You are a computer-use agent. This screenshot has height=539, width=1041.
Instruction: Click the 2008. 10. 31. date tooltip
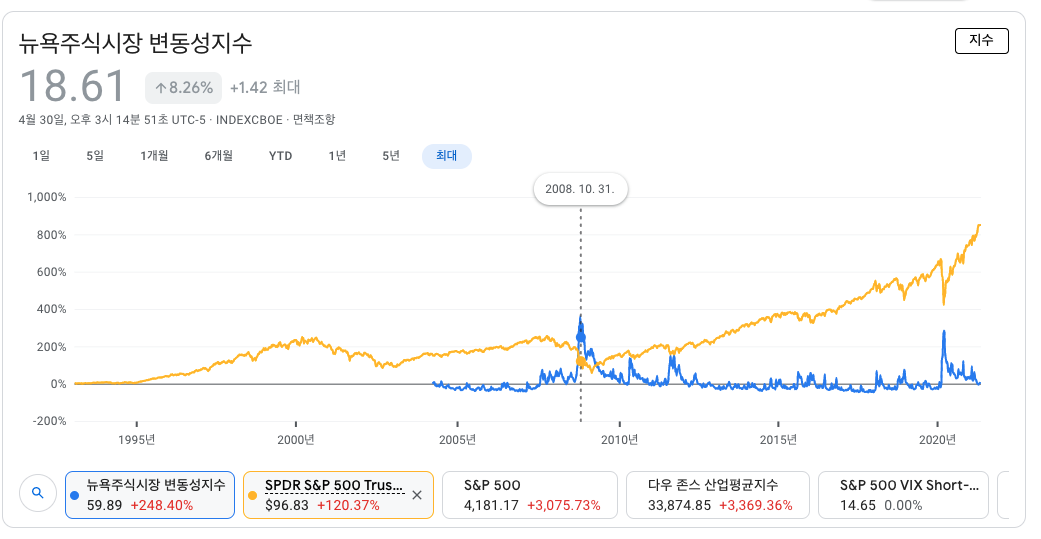(x=580, y=189)
